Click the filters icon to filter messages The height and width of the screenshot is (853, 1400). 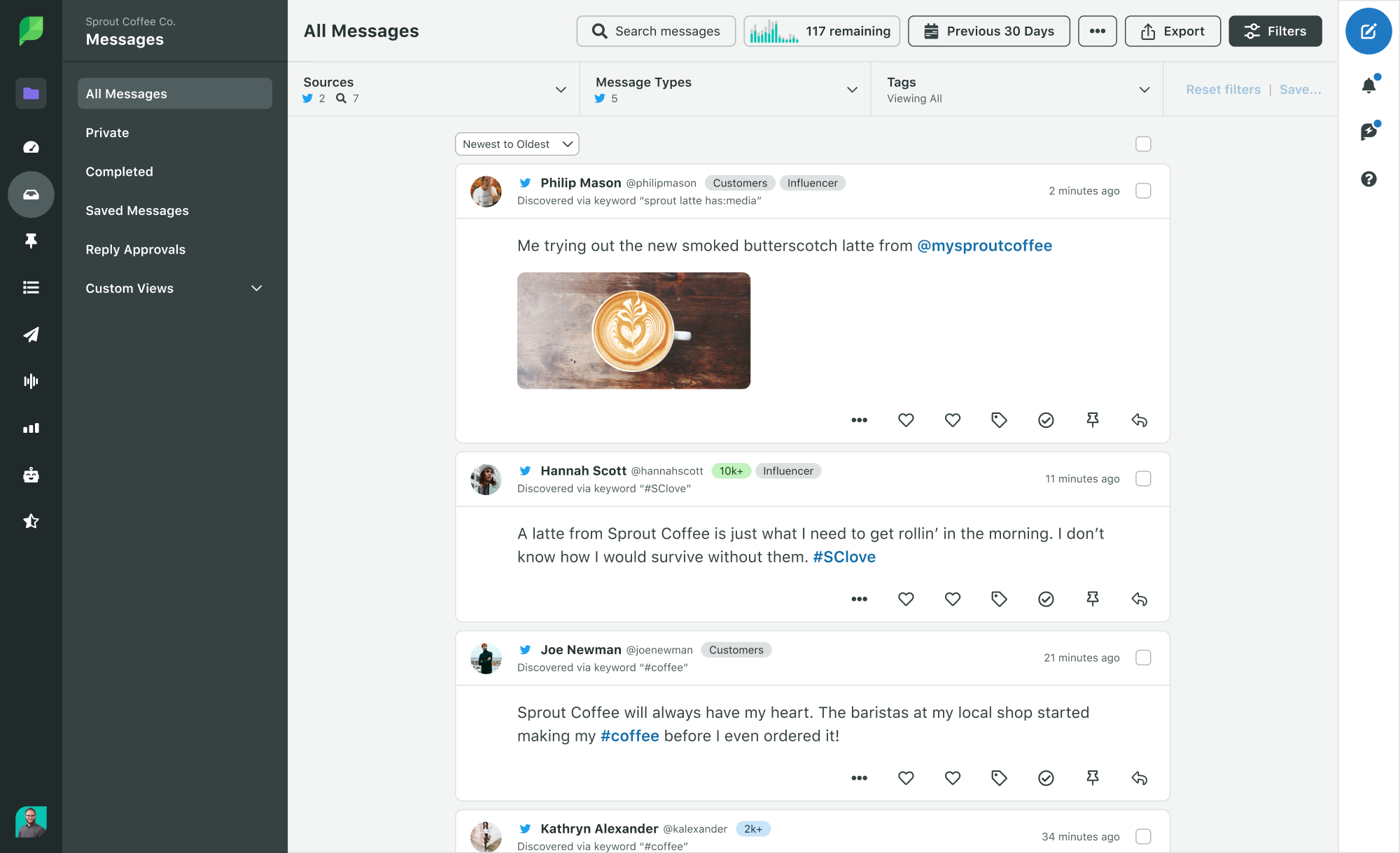1275,30
